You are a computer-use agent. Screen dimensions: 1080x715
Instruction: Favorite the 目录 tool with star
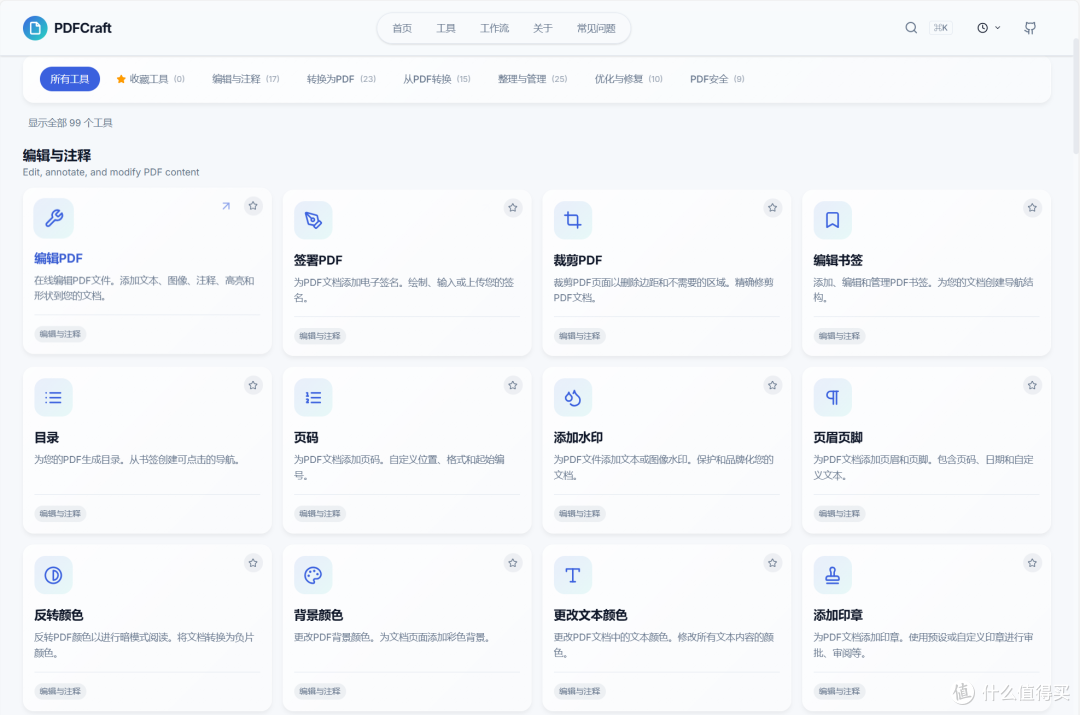click(x=253, y=386)
